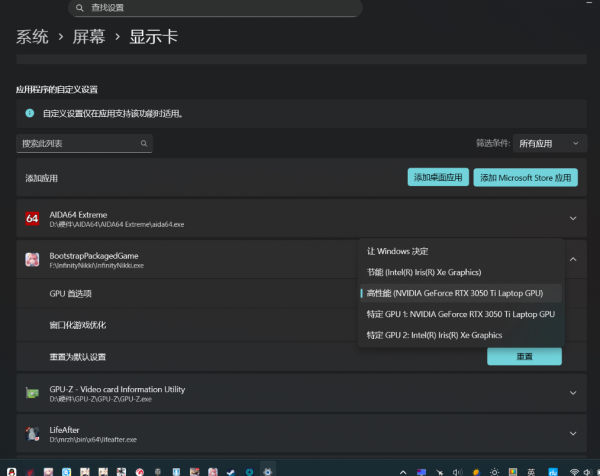Screen dimensions: 600x476
Task: Go back to 系统 in the breadcrumb
Action: [32, 37]
